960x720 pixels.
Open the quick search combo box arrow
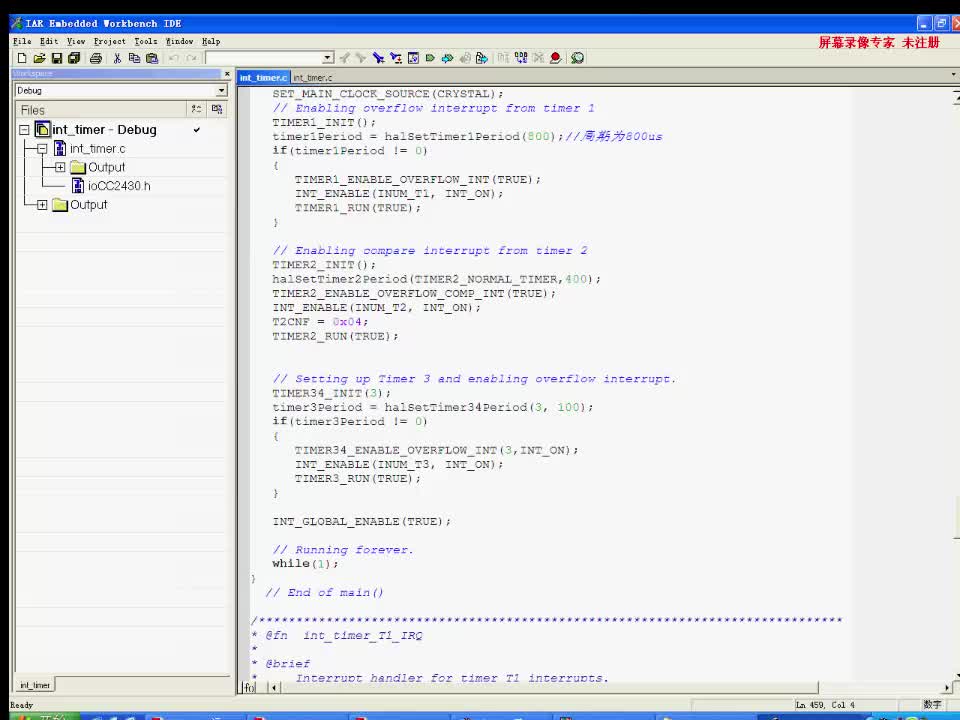click(x=328, y=58)
